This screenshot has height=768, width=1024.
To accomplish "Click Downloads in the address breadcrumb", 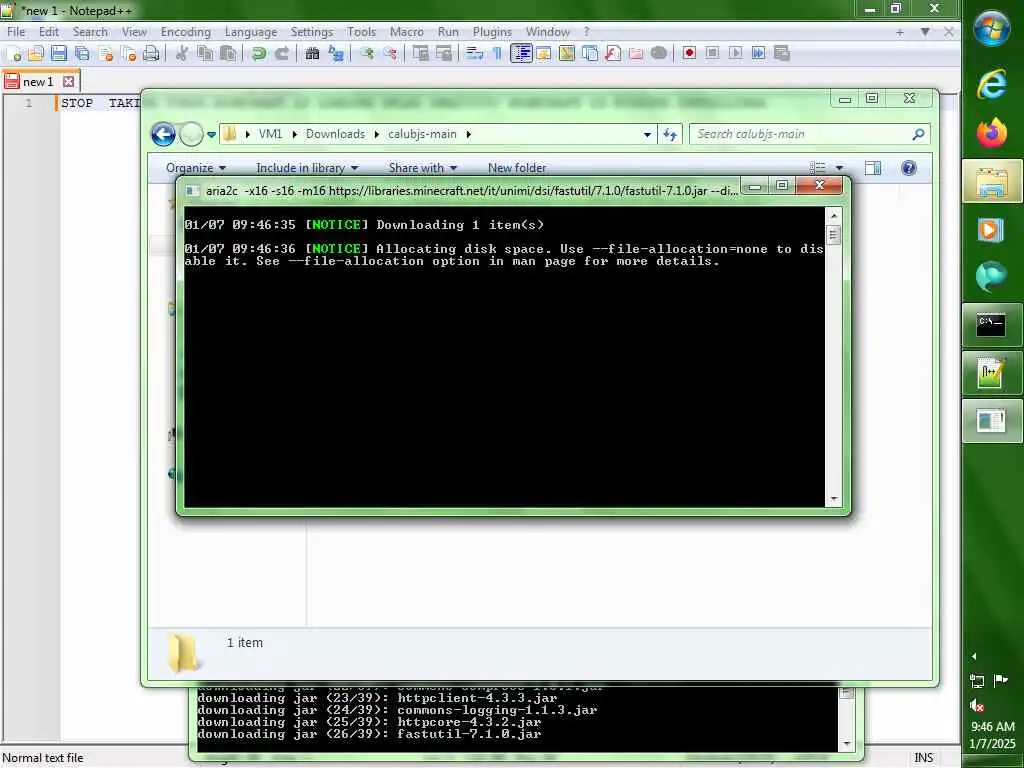I will pos(335,134).
